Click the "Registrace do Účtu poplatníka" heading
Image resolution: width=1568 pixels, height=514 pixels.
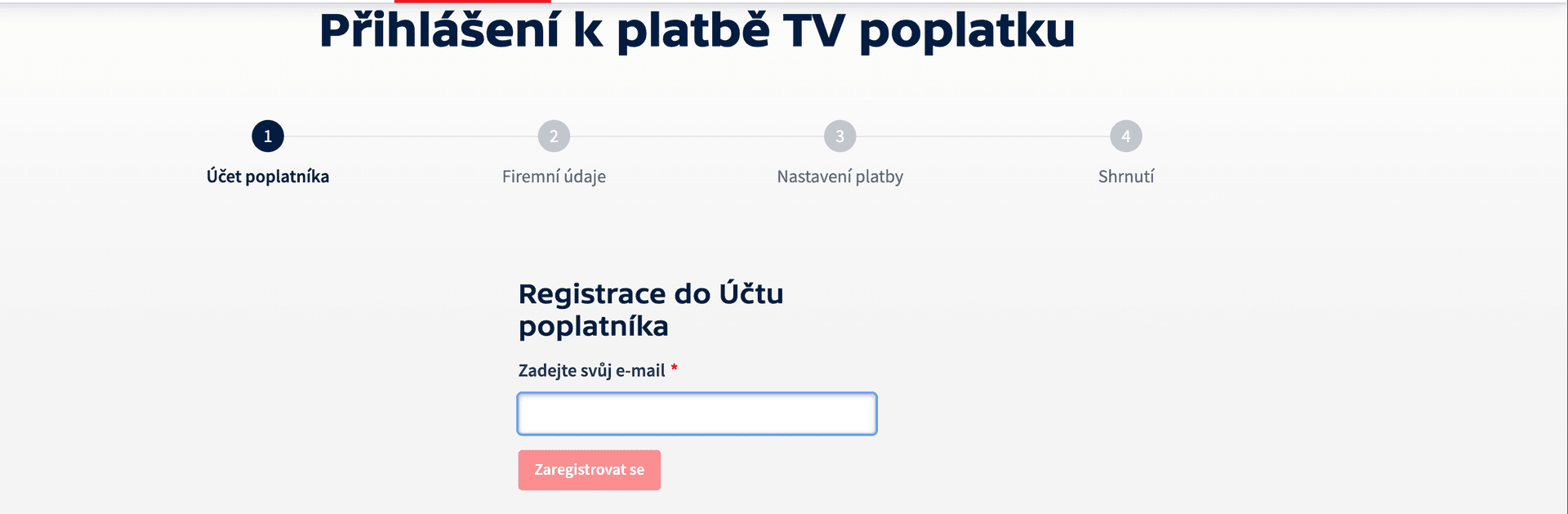pyautogui.click(x=651, y=309)
